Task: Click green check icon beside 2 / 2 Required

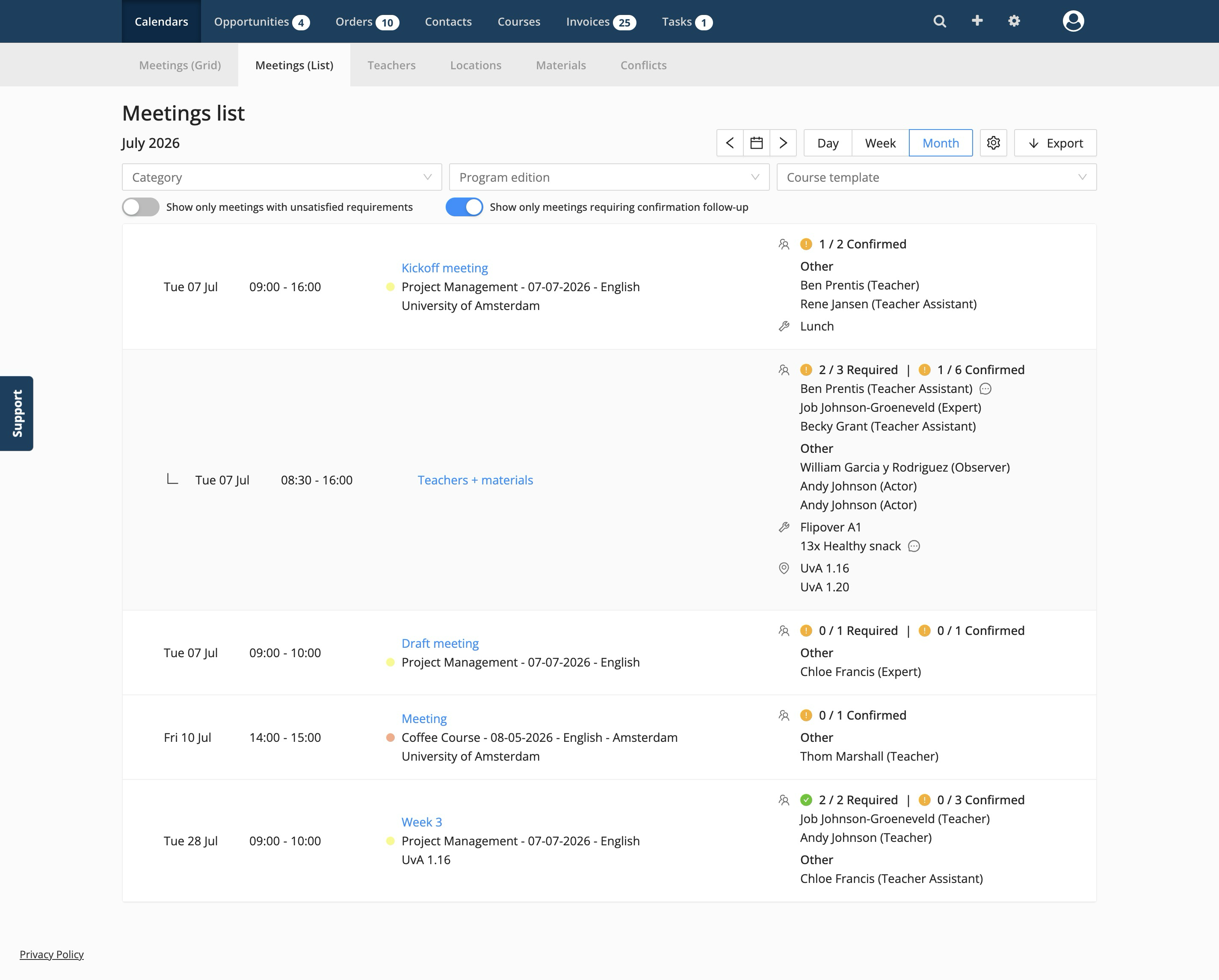Action: pos(806,800)
